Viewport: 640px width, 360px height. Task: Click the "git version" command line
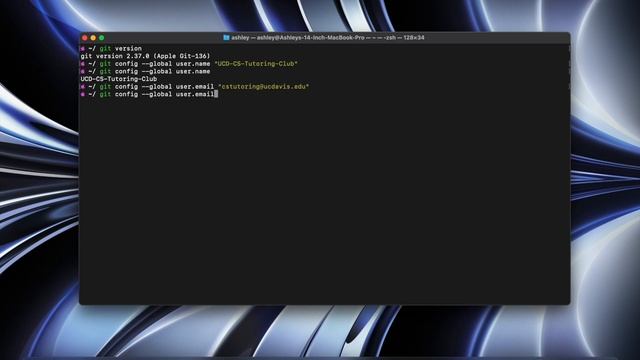tap(111, 49)
